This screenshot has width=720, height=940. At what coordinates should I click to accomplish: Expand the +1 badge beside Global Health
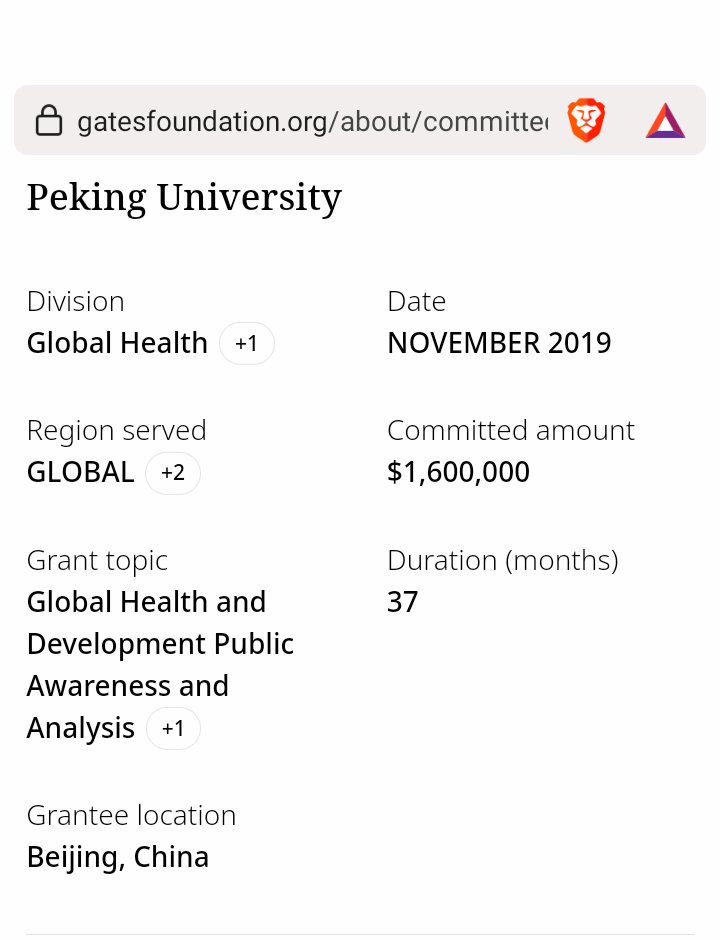pyautogui.click(x=246, y=344)
